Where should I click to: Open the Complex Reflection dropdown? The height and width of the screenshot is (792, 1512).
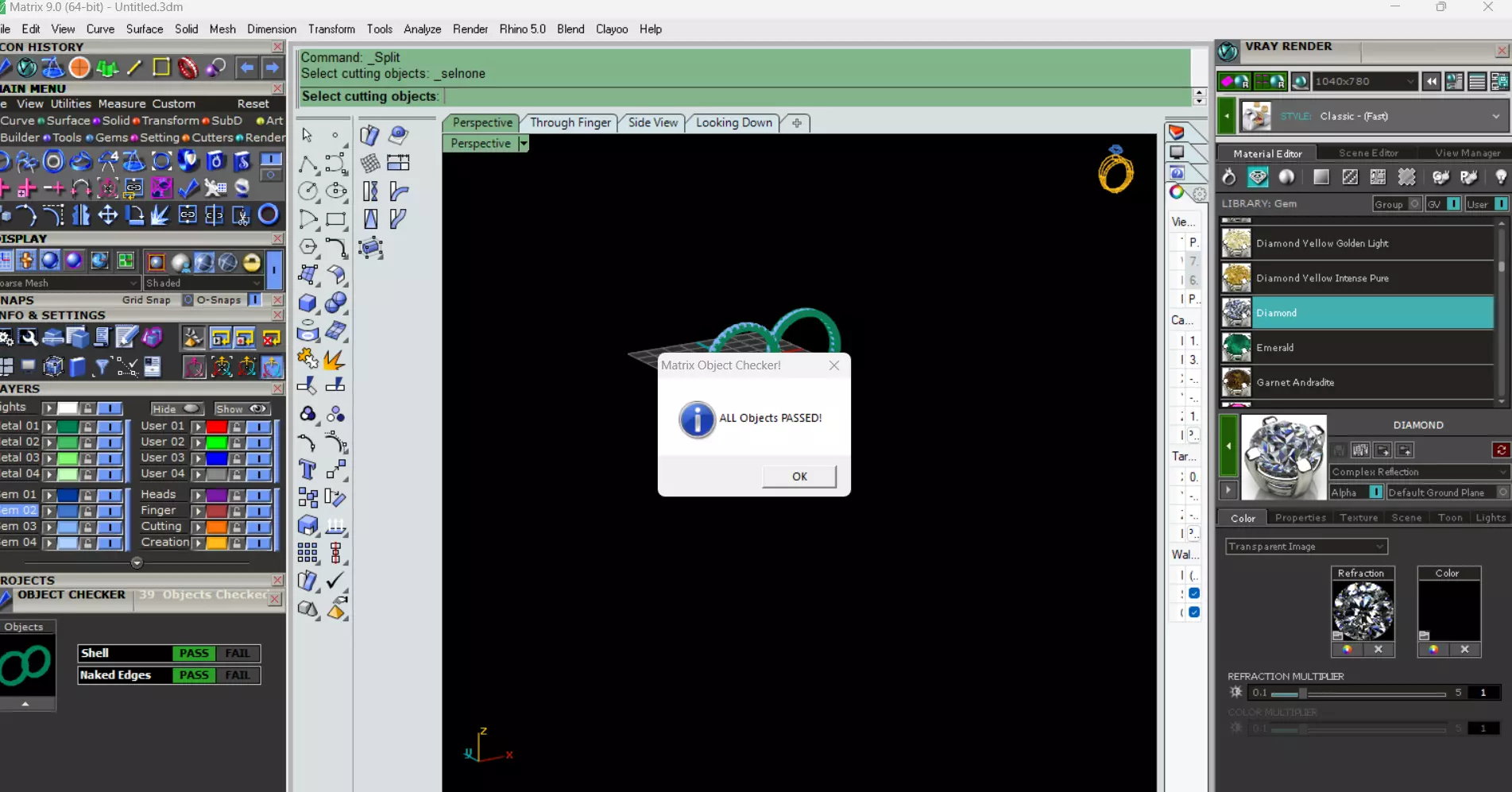click(x=1419, y=472)
